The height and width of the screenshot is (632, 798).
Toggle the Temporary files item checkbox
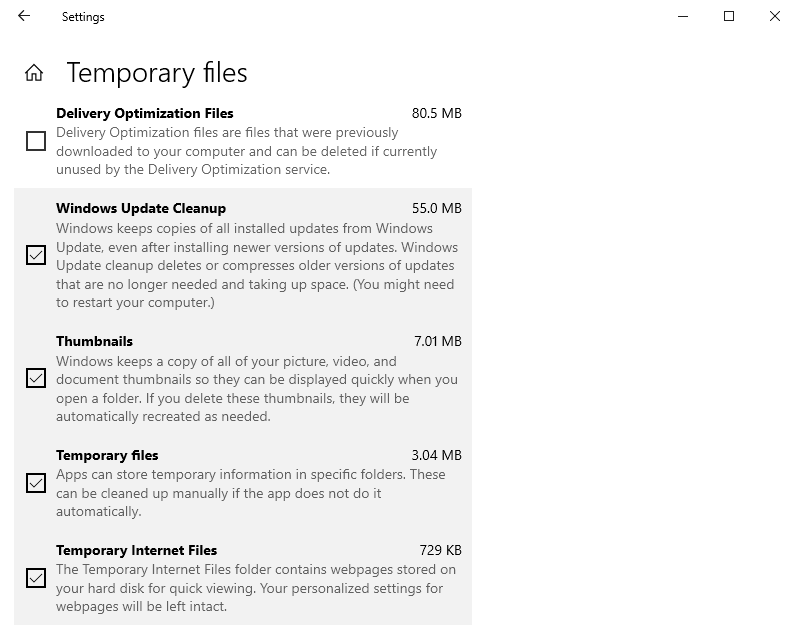[x=36, y=483]
